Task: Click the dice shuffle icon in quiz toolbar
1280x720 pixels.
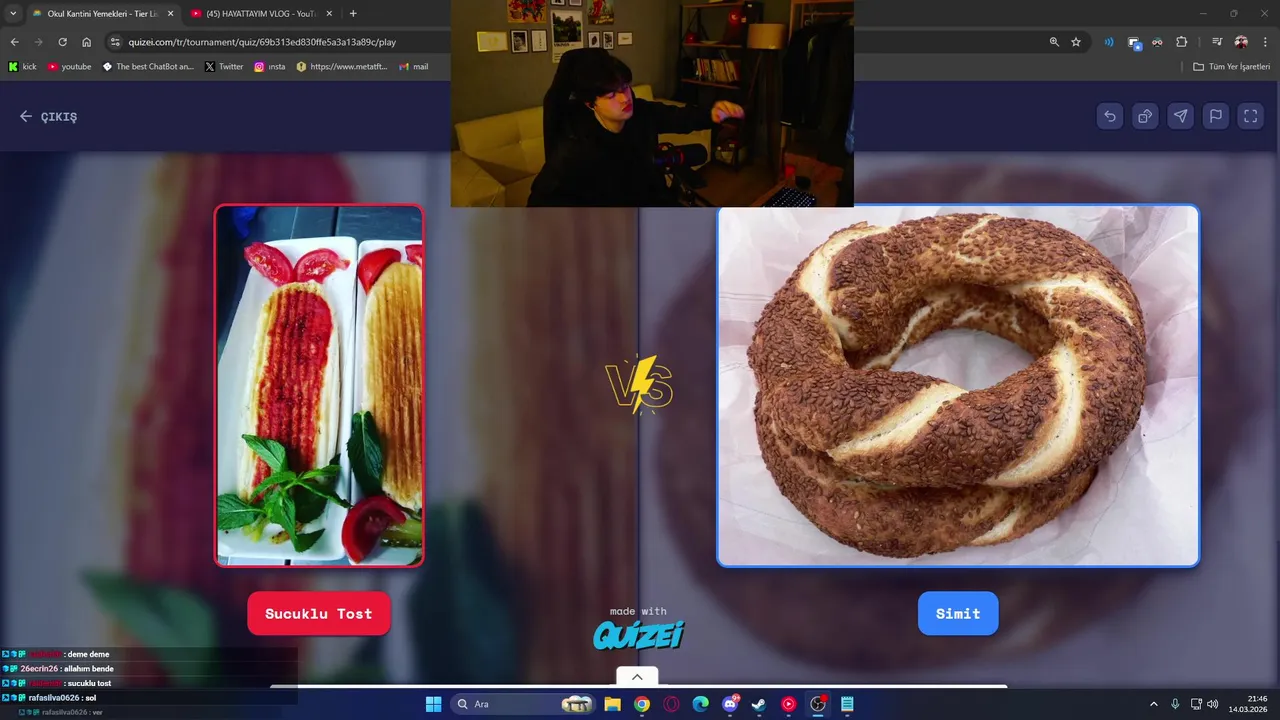Action: click(x=1145, y=116)
